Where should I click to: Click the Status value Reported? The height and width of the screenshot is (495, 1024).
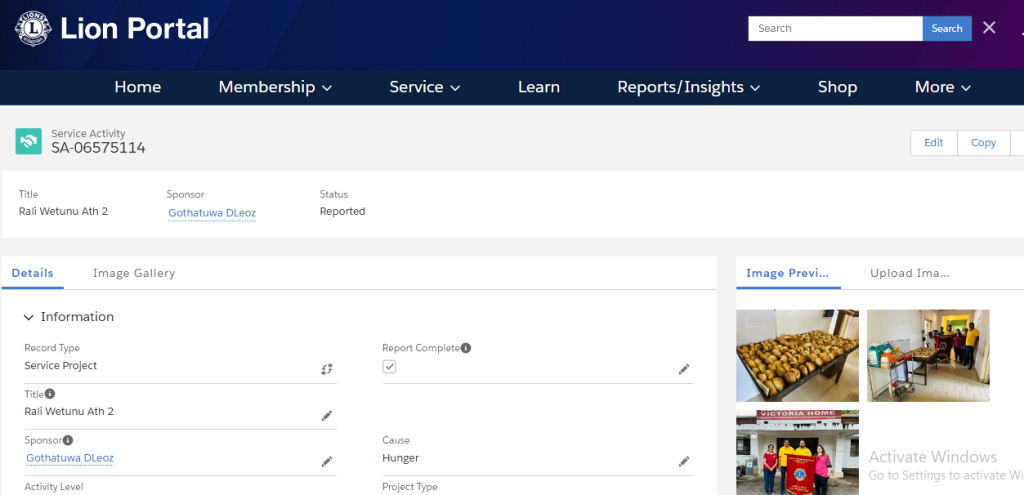click(342, 212)
